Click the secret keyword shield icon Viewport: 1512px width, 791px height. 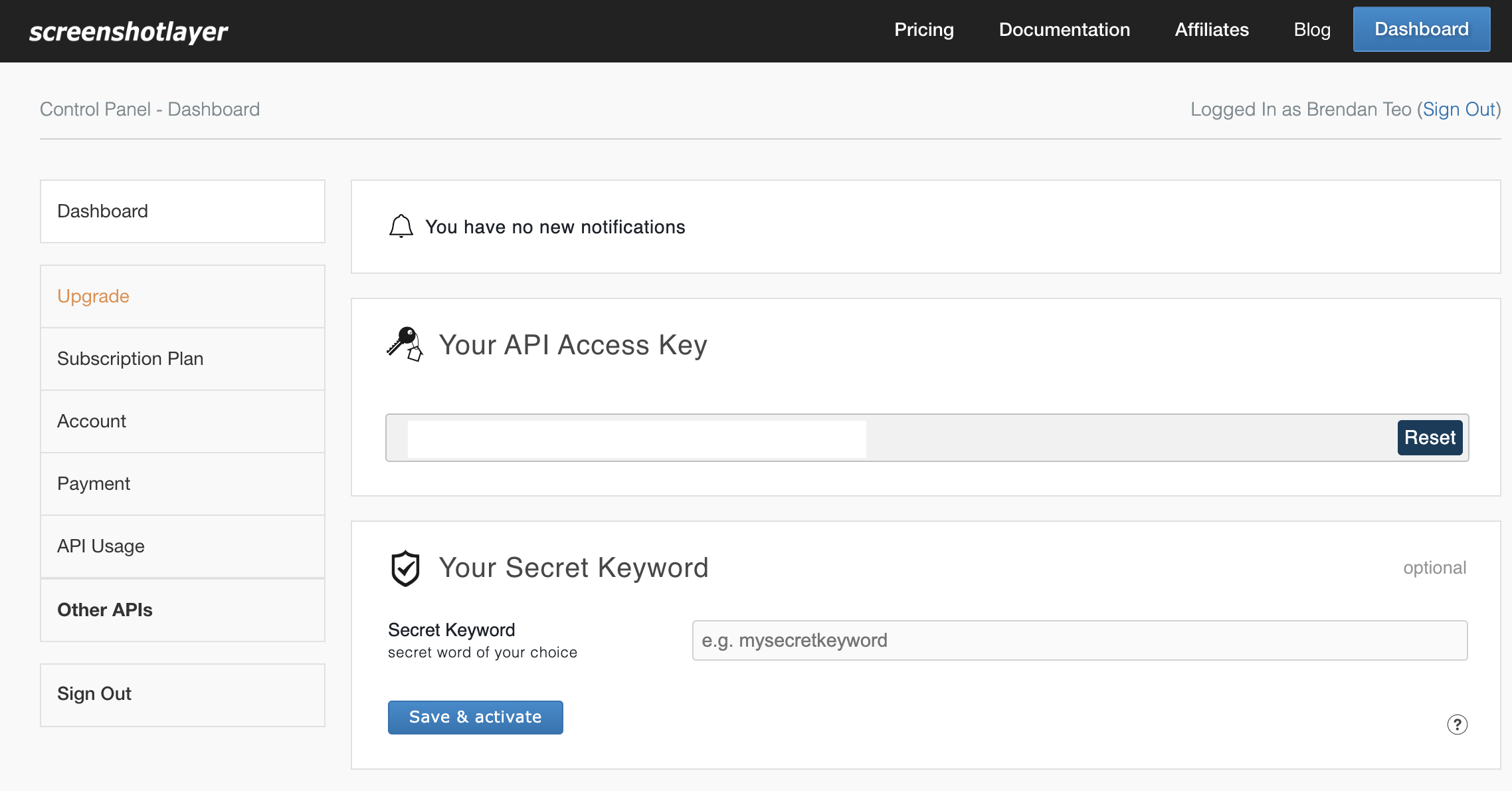[405, 568]
